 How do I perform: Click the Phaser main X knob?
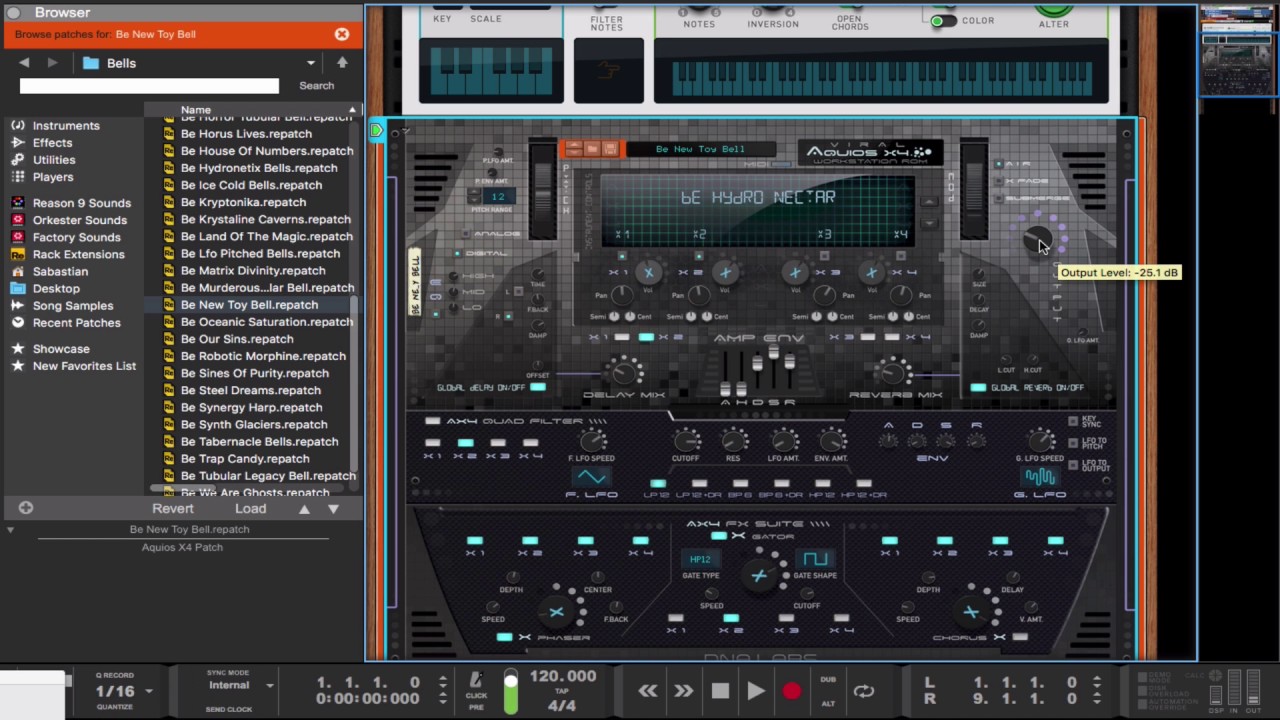coord(556,612)
